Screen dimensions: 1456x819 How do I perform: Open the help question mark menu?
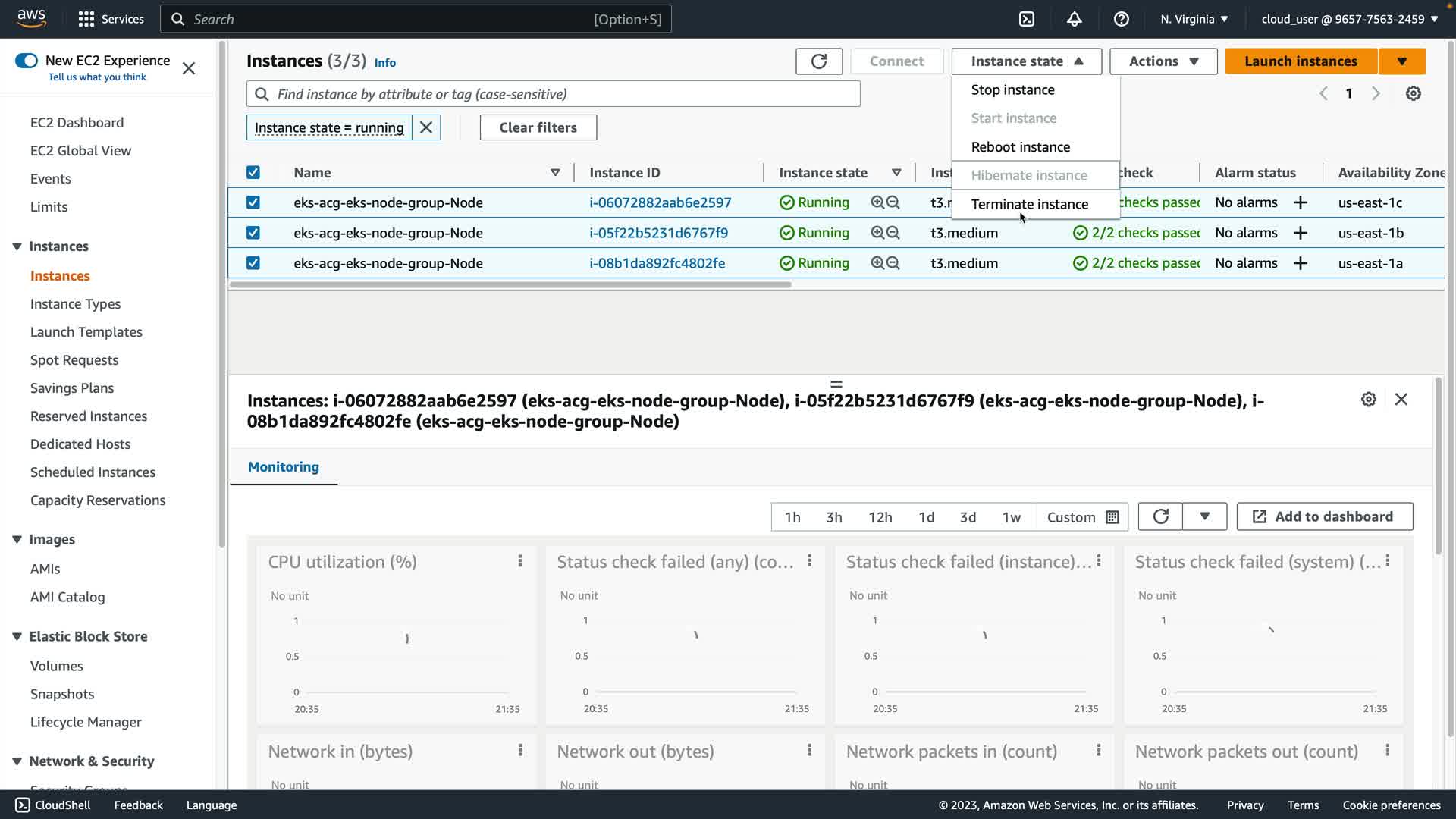pos(1121,19)
